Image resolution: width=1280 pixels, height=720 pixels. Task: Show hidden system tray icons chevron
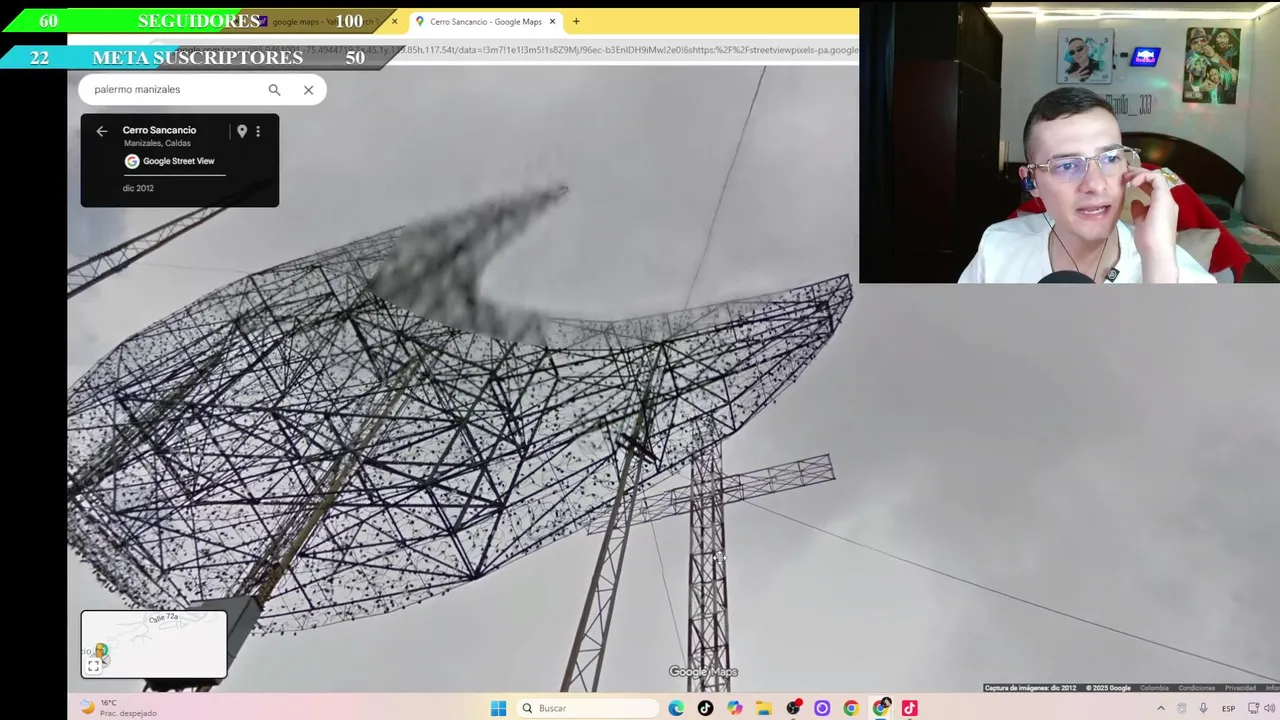click(x=1160, y=708)
